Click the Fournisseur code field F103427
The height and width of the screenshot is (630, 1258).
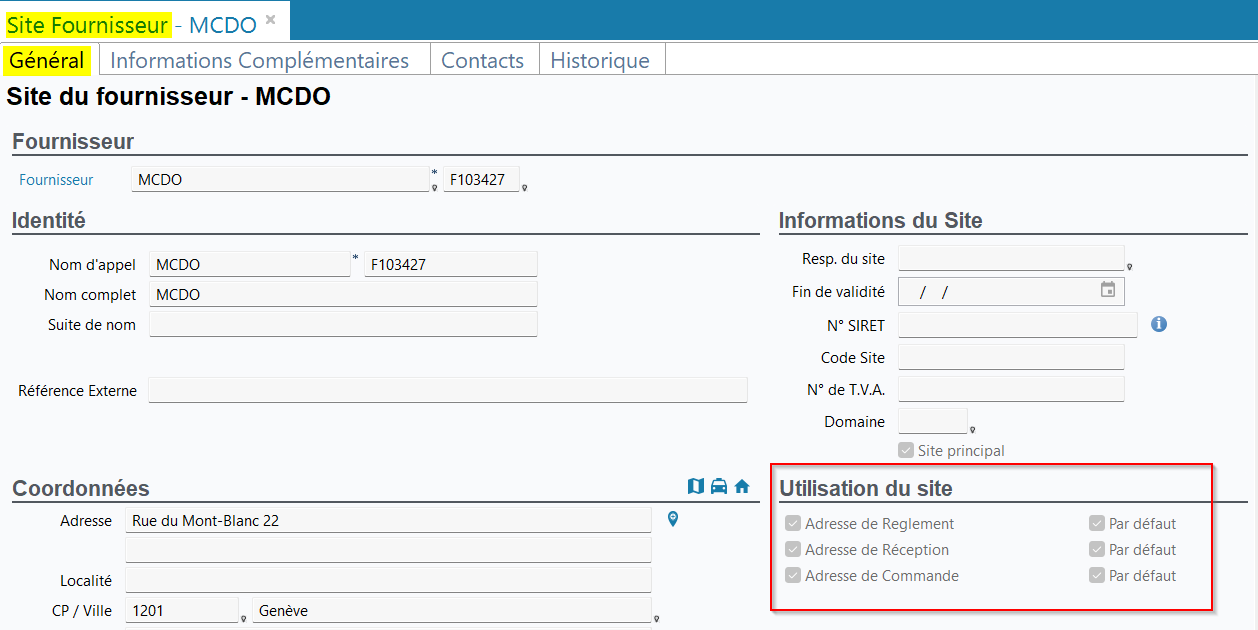[x=482, y=180]
